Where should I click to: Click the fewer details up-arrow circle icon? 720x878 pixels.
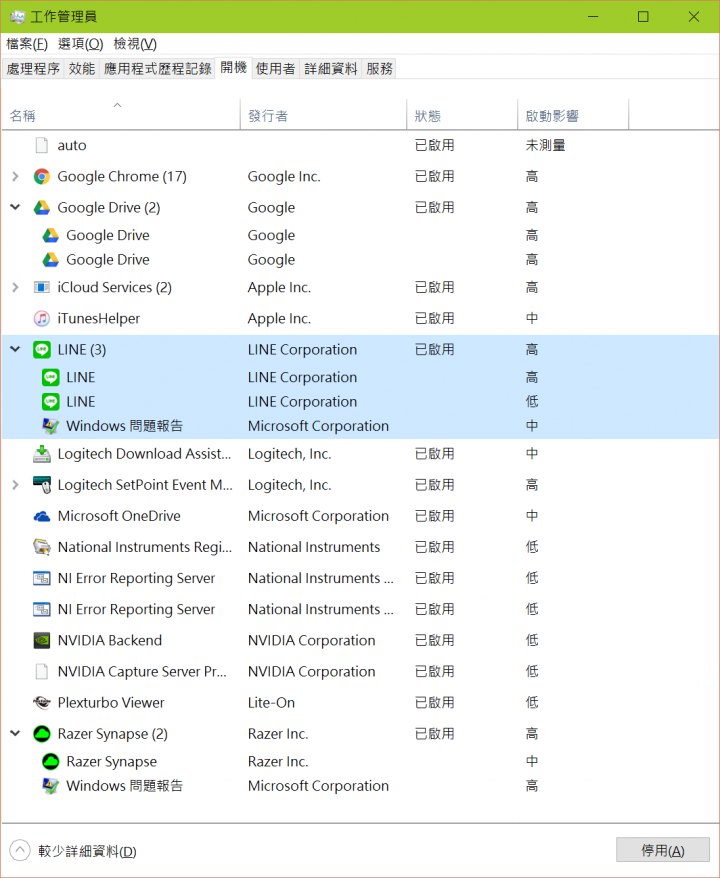pyautogui.click(x=20, y=851)
